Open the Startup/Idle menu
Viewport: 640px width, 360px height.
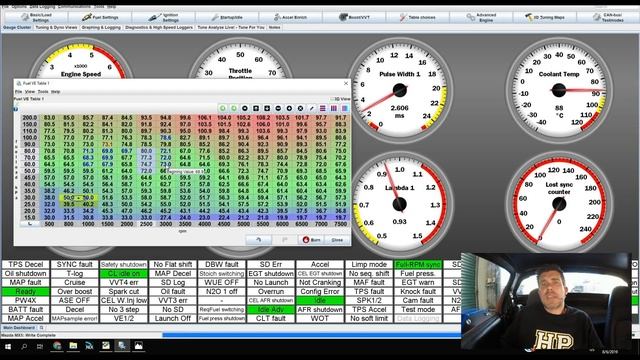point(227,18)
